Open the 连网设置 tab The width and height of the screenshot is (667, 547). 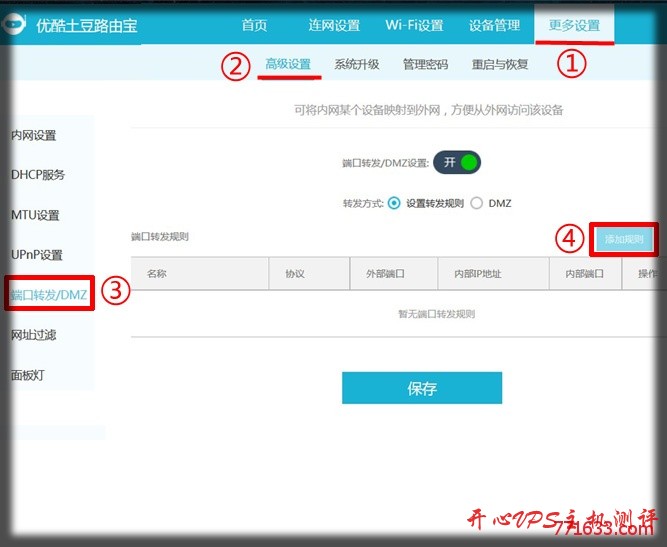[334, 25]
